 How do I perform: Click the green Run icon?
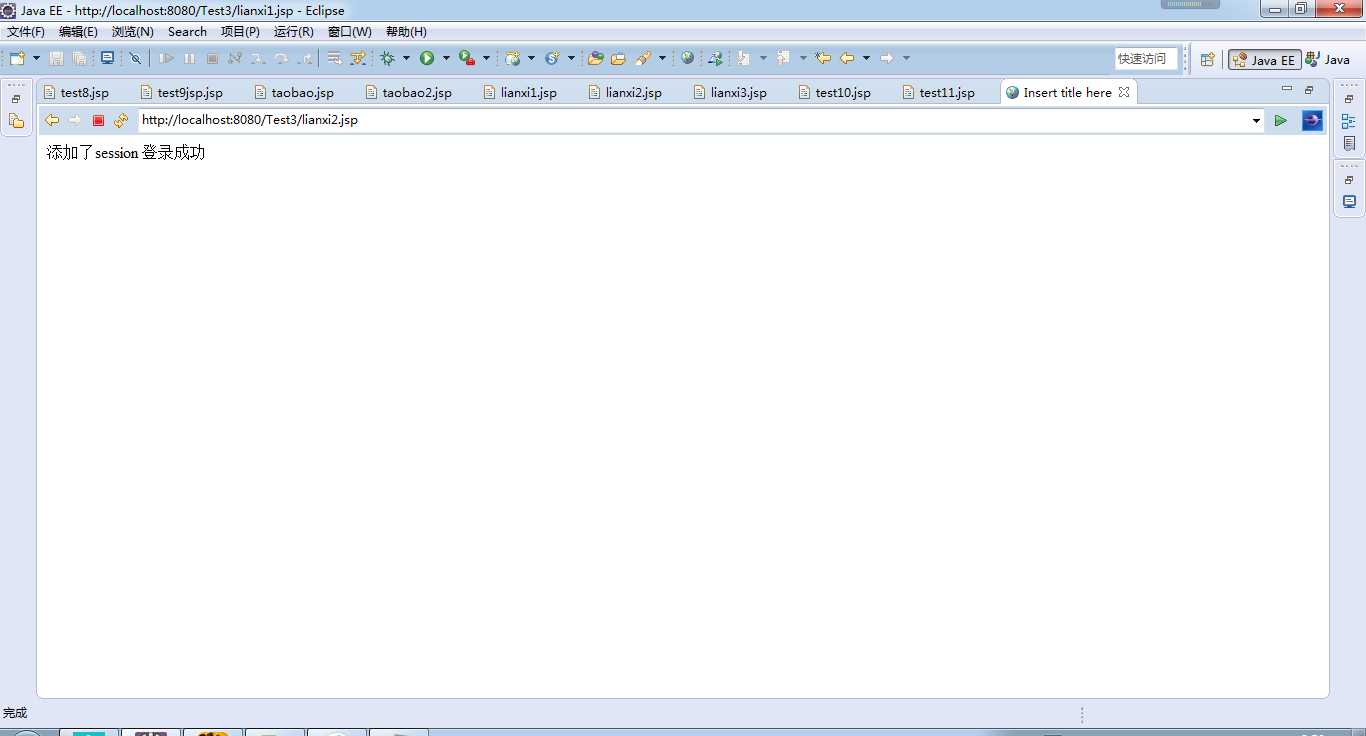coord(427,59)
